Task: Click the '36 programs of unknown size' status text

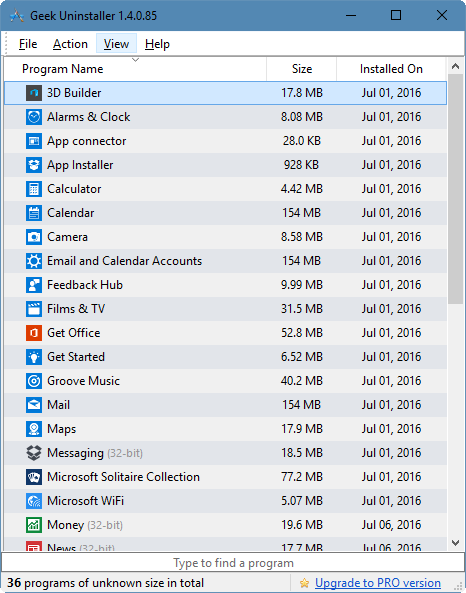Action: tap(106, 583)
